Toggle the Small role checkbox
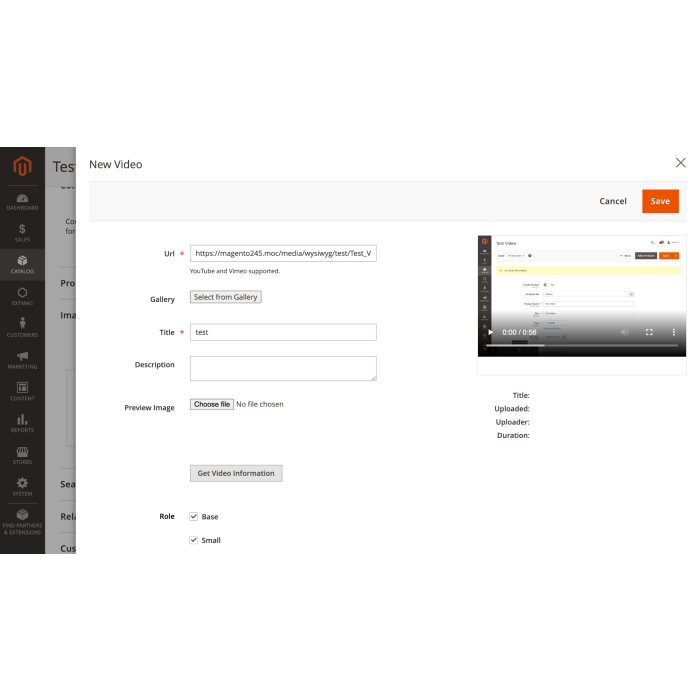Image resolution: width=700 pixels, height=700 pixels. point(193,540)
